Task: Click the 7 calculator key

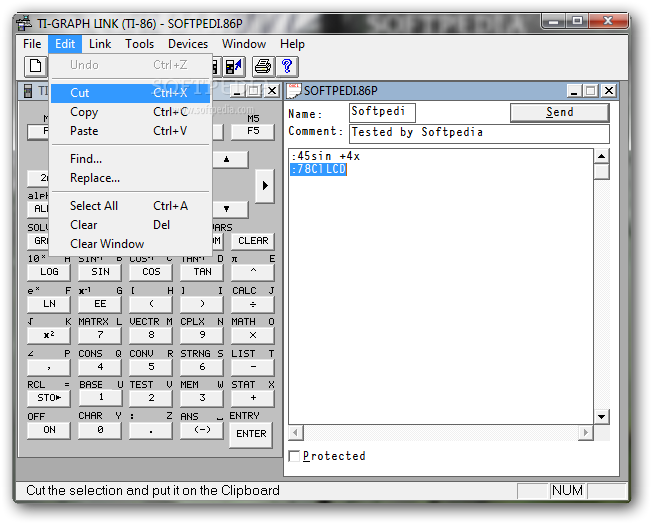Action: coord(100,335)
